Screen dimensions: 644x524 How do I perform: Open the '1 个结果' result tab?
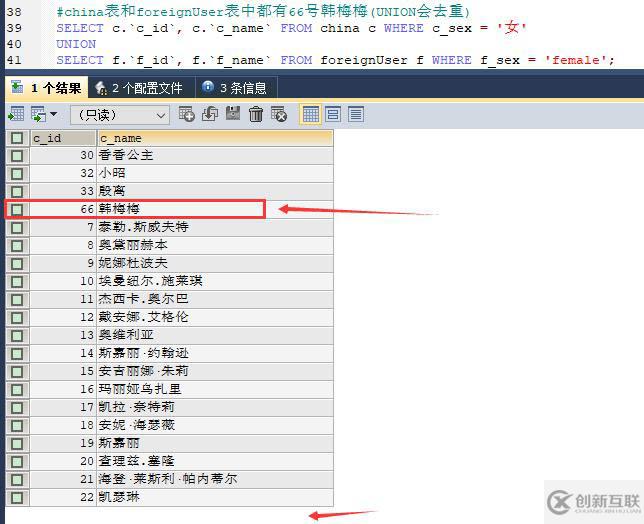pyautogui.click(x=46, y=87)
